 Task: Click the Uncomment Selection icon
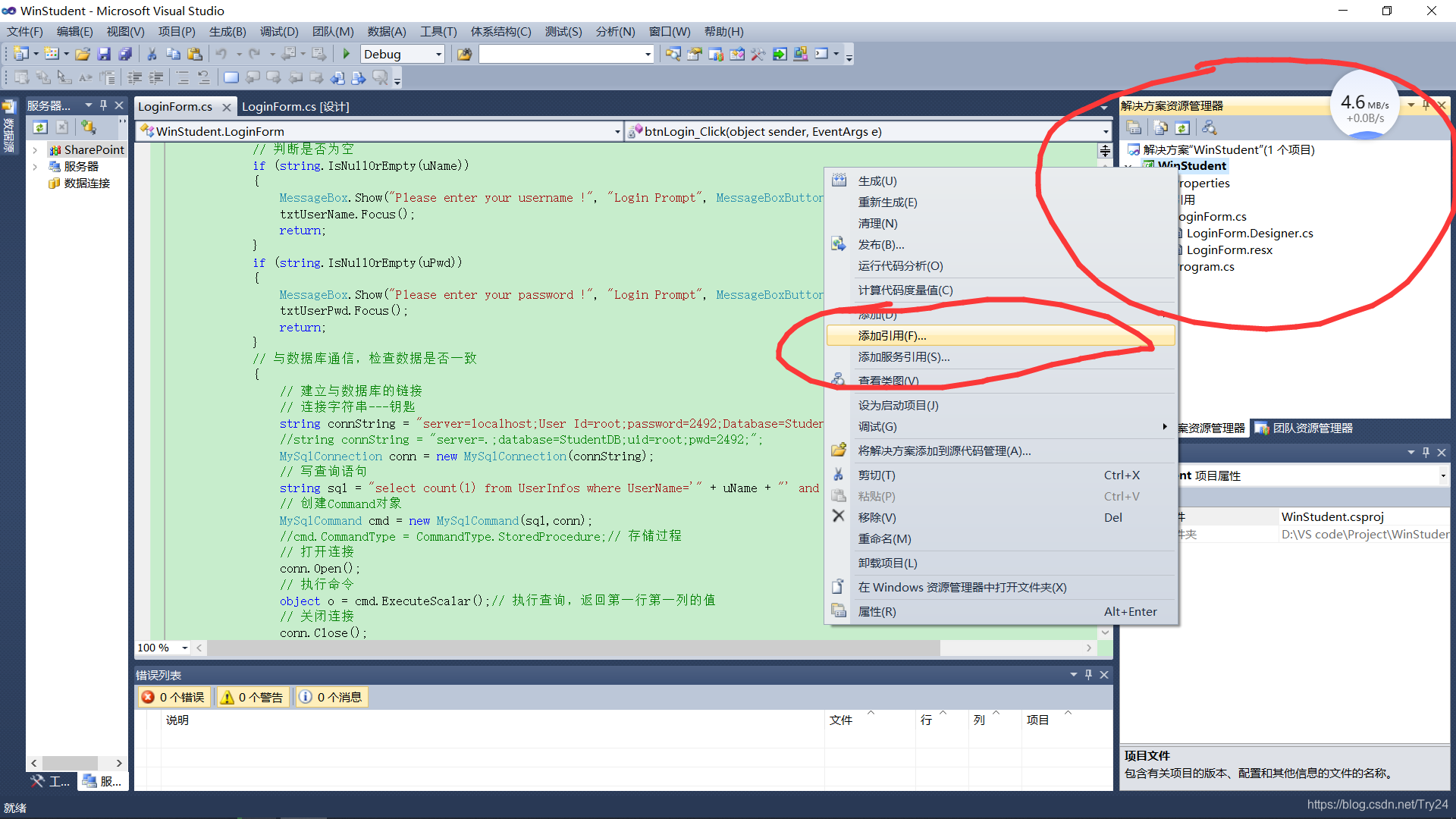coord(204,77)
